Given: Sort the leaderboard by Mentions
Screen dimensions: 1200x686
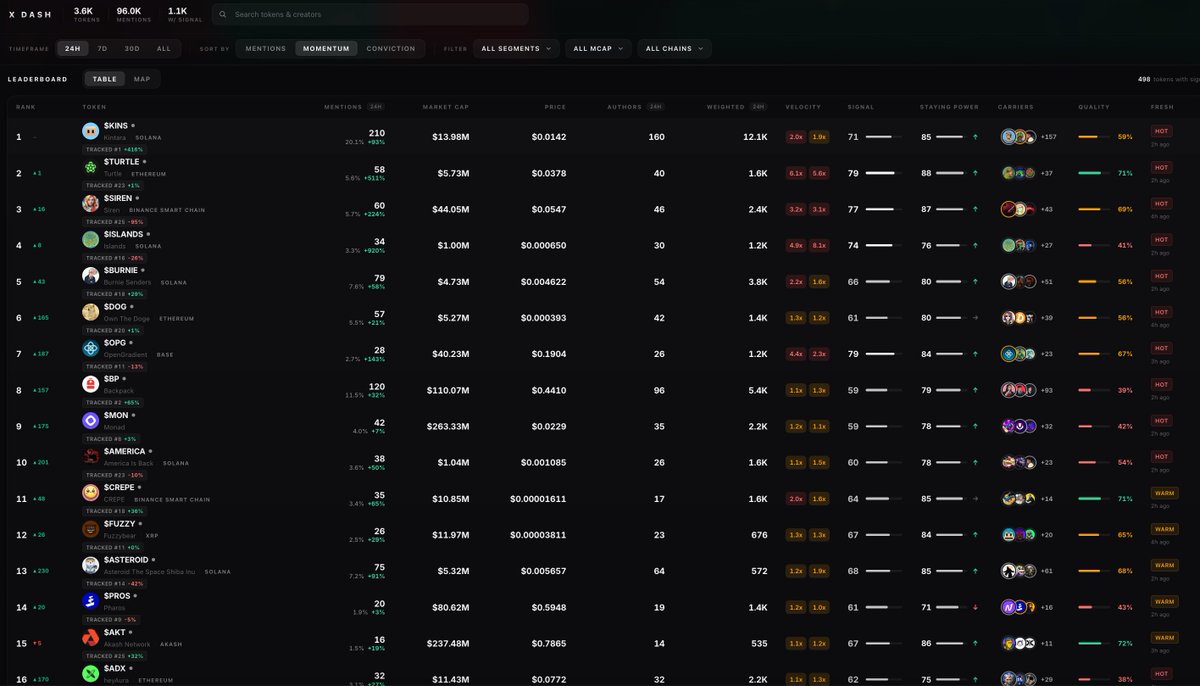Looking at the screenshot, I should pyautogui.click(x=266, y=48).
